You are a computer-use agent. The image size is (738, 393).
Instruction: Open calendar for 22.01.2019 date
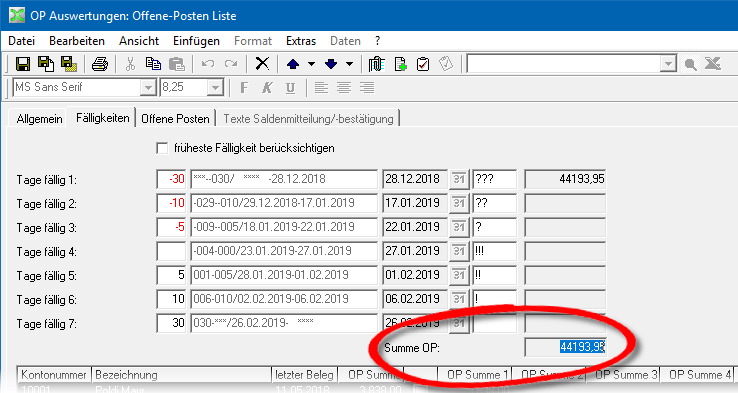tap(459, 227)
